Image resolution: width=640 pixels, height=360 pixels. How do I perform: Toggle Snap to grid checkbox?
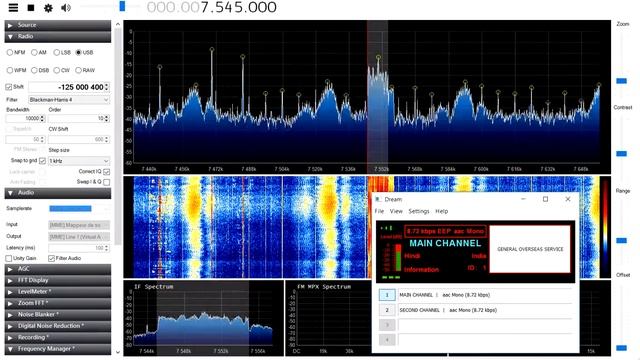pyautogui.click(x=42, y=161)
